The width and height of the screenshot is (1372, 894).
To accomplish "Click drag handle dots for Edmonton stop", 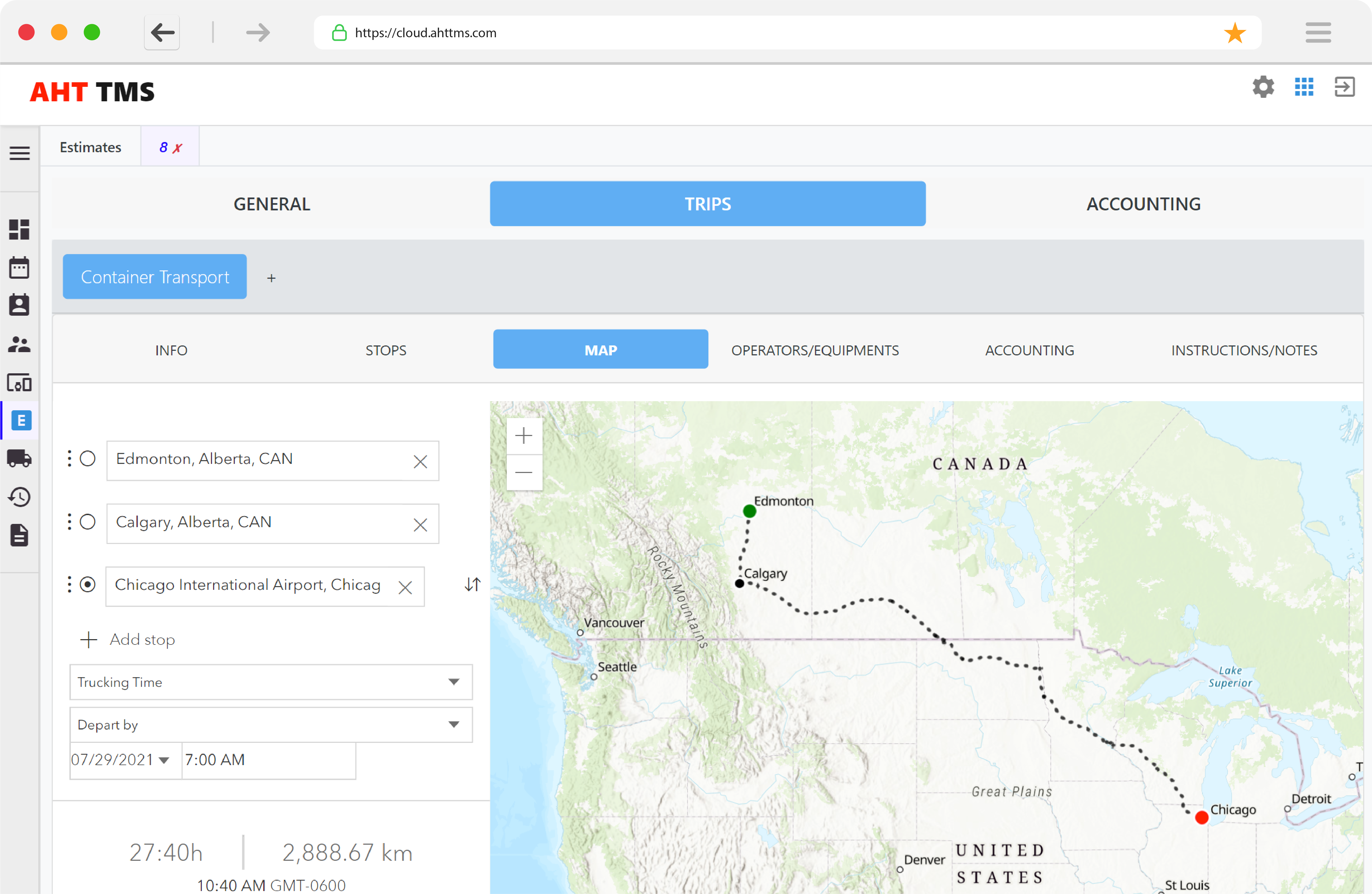I will (x=69, y=459).
